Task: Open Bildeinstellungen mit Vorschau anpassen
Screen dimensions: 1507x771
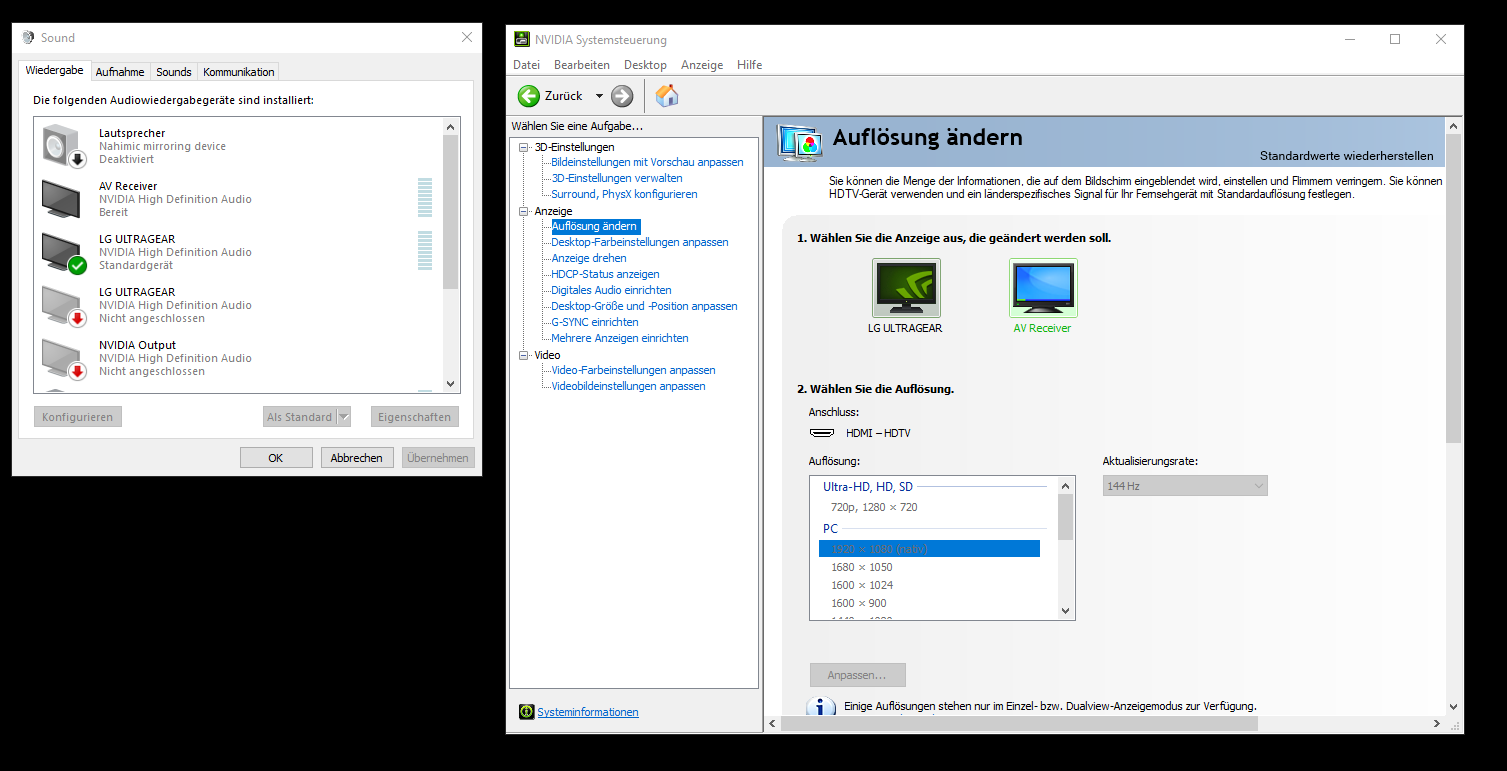Action: [x=647, y=162]
